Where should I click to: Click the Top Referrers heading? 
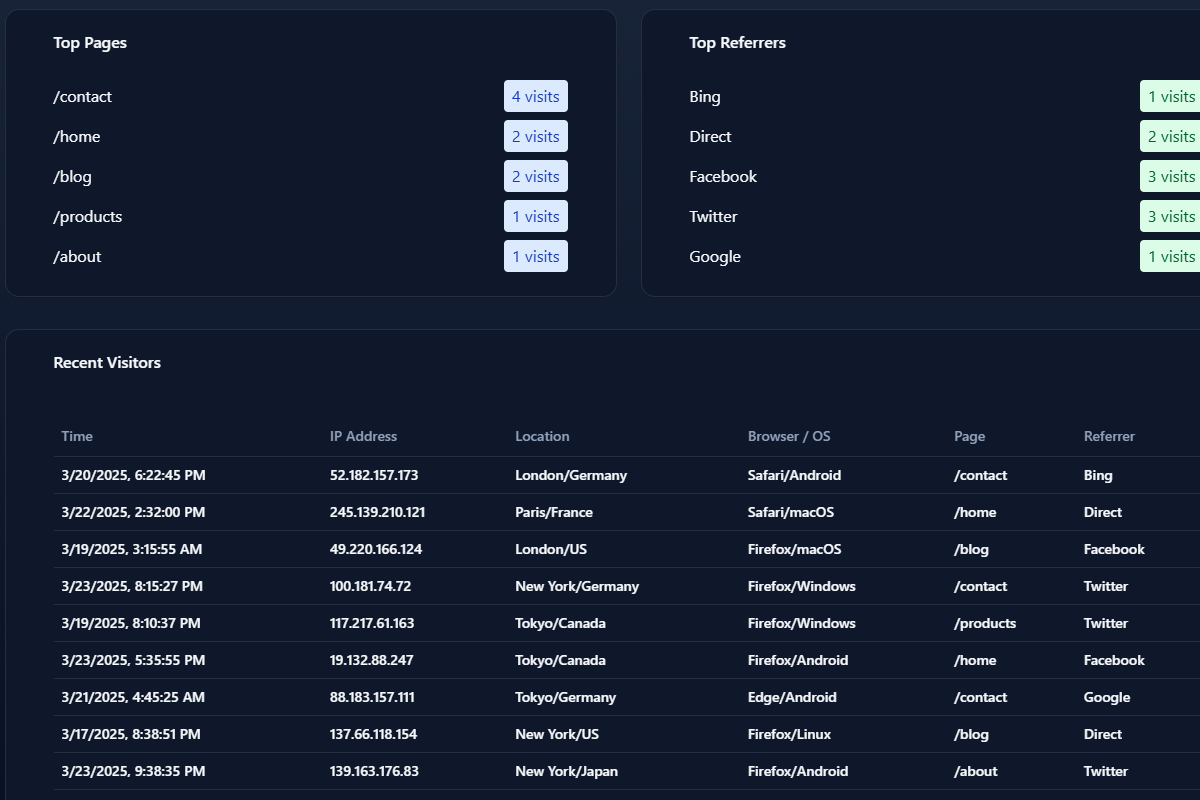coord(737,43)
